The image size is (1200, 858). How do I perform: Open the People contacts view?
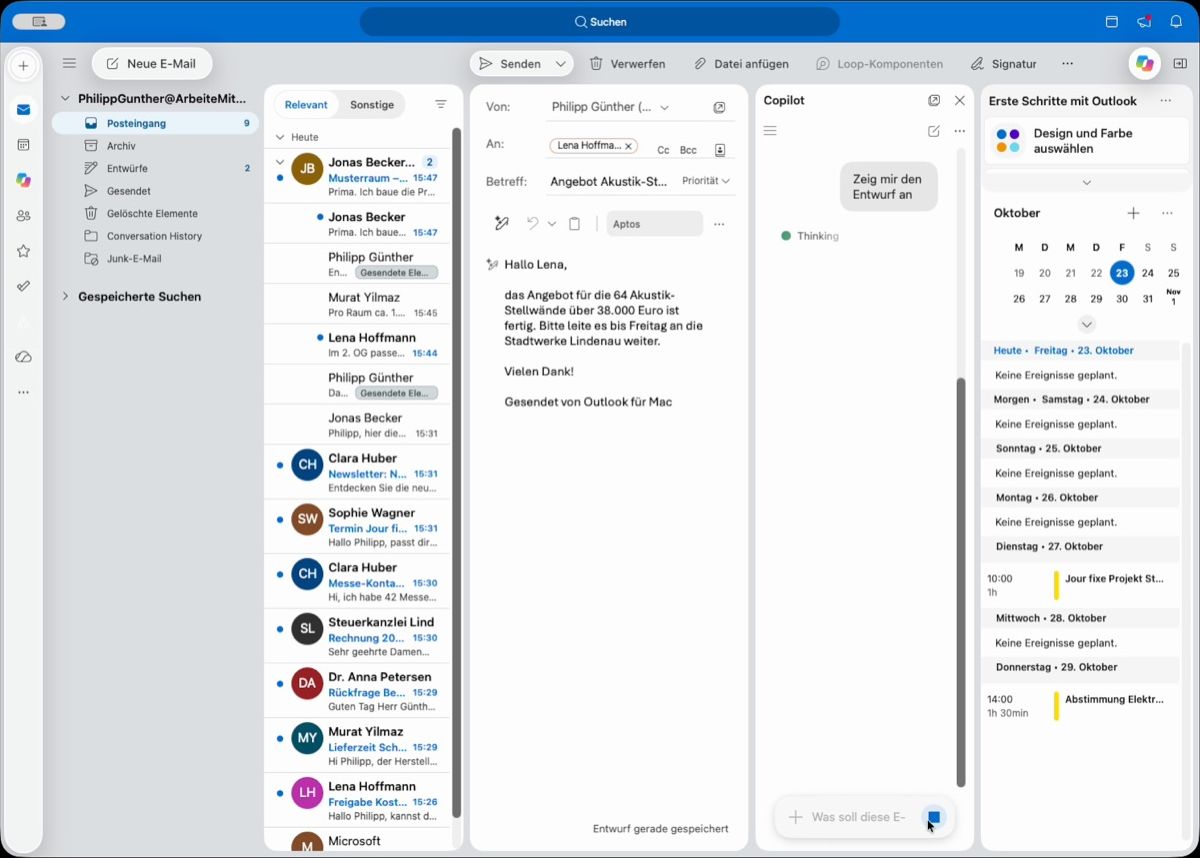[x=23, y=216]
